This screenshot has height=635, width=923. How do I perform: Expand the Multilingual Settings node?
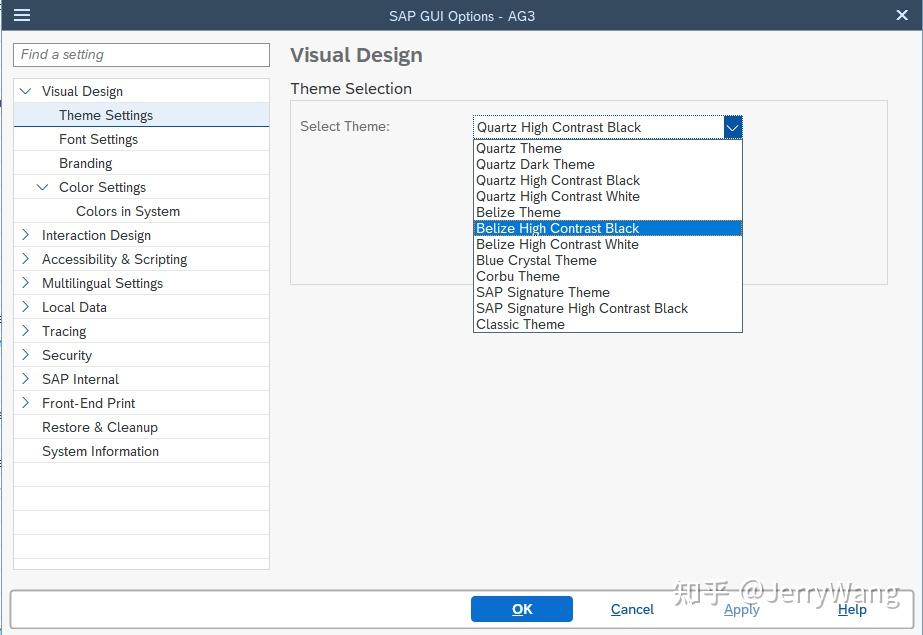[x=25, y=283]
